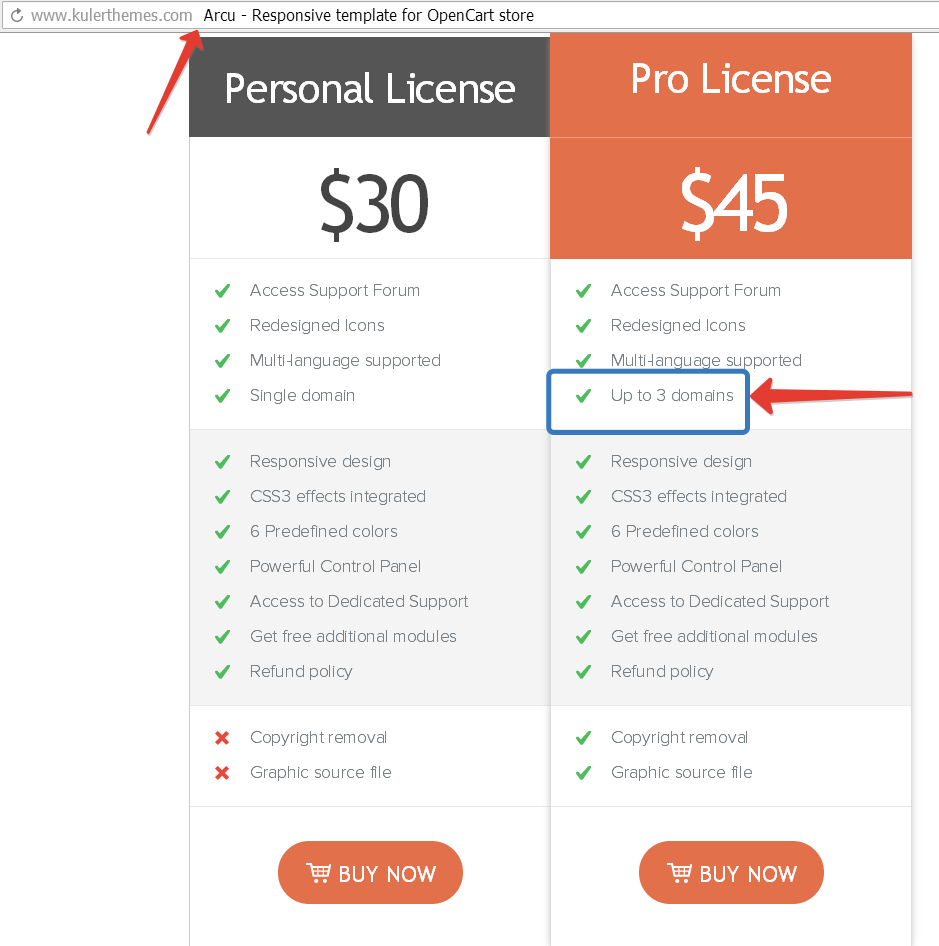
Task: Click green check beside Single domain
Action: (x=222, y=396)
